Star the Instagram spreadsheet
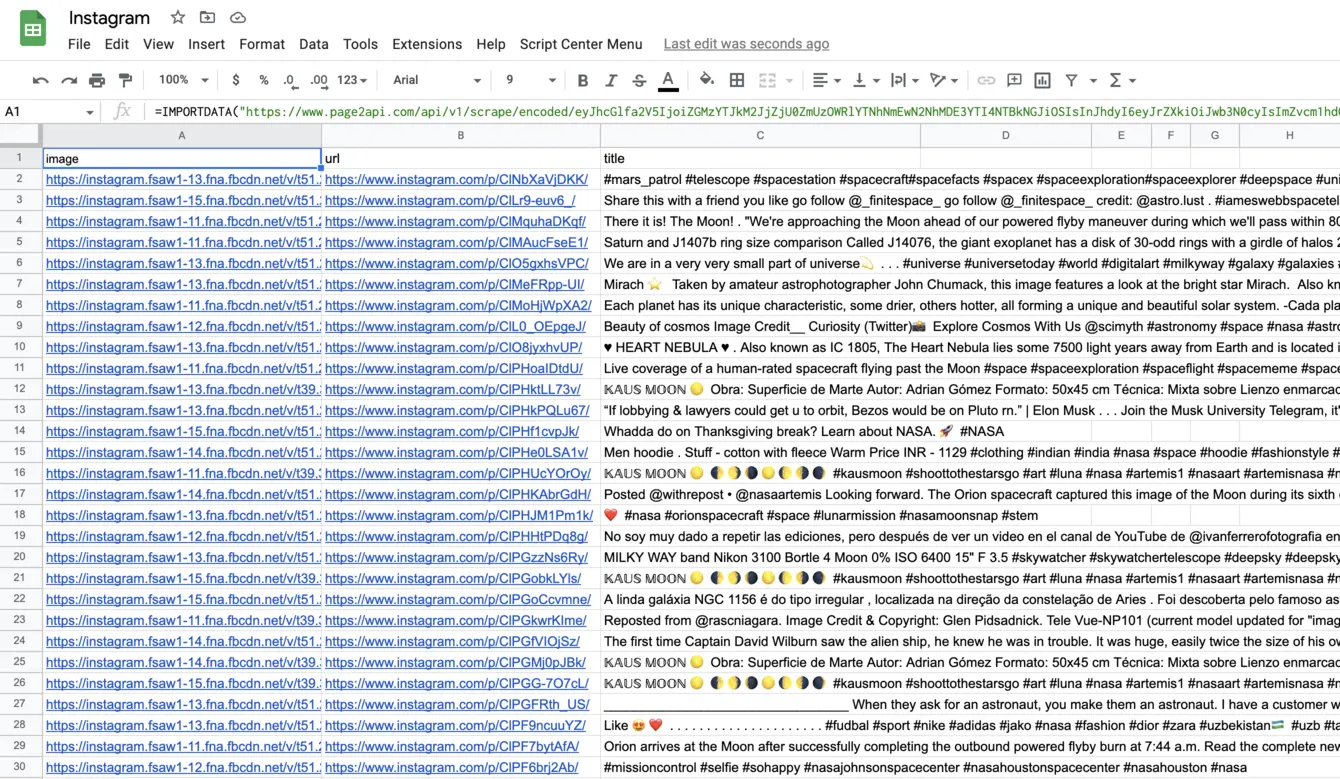1340x779 pixels. (x=178, y=18)
